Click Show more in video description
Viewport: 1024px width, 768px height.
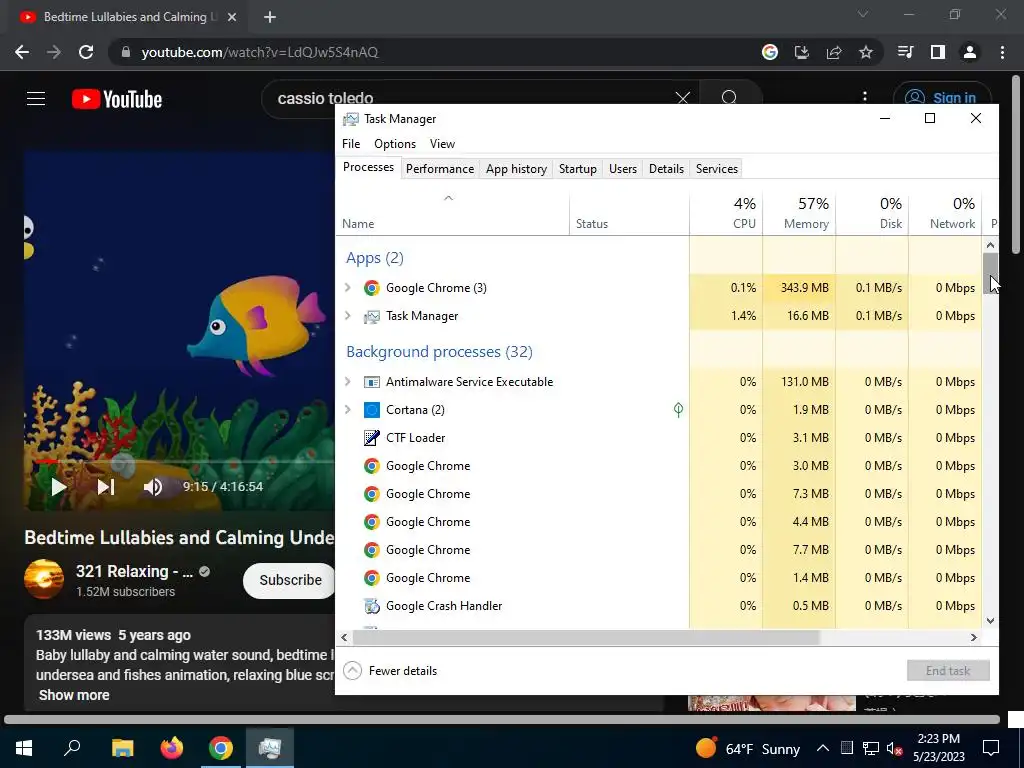click(x=74, y=695)
